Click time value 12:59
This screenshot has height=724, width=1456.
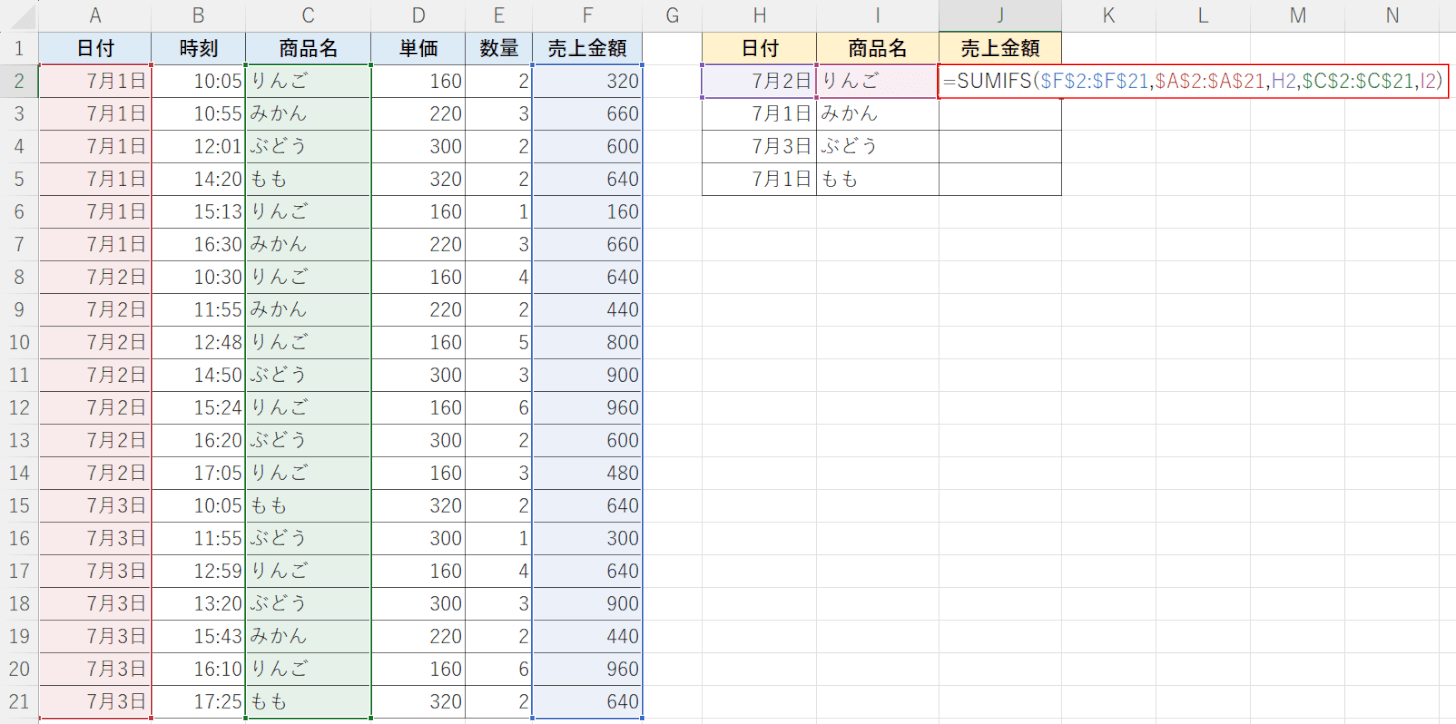pos(199,571)
